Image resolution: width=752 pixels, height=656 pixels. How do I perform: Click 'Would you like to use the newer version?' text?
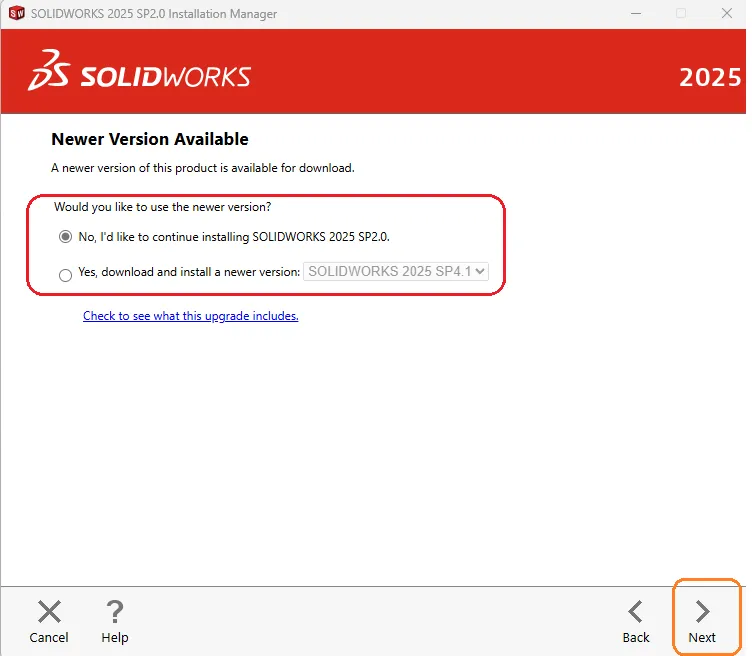(x=163, y=207)
